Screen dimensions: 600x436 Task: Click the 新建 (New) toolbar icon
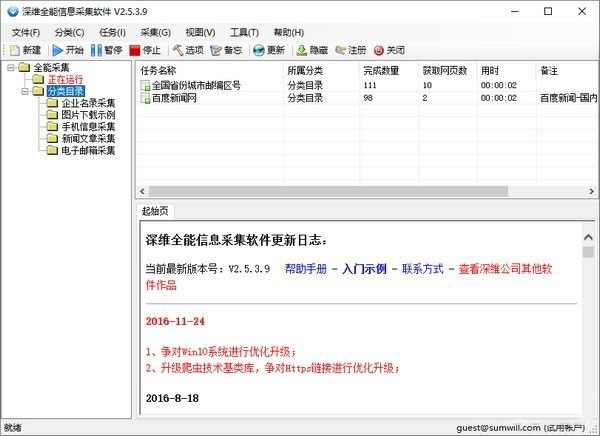[15, 50]
